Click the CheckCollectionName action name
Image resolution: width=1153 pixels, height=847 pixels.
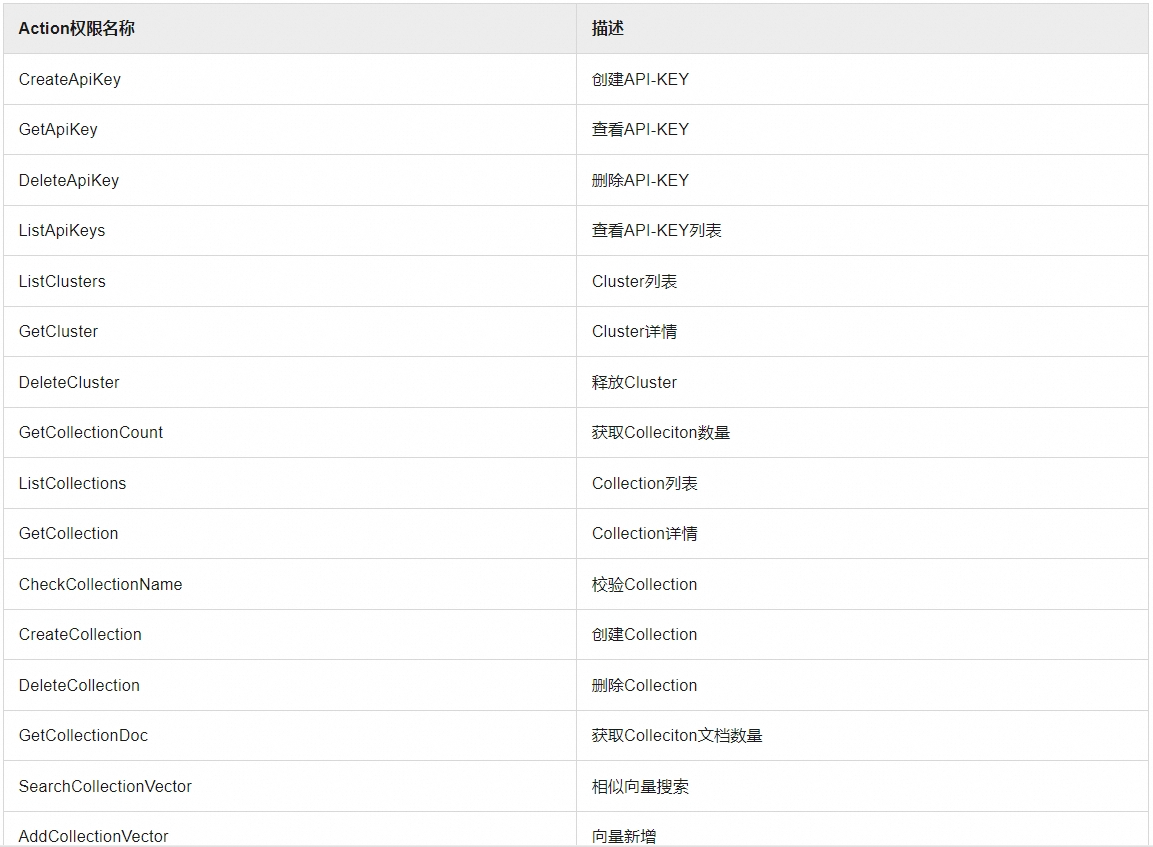pyautogui.click(x=101, y=584)
